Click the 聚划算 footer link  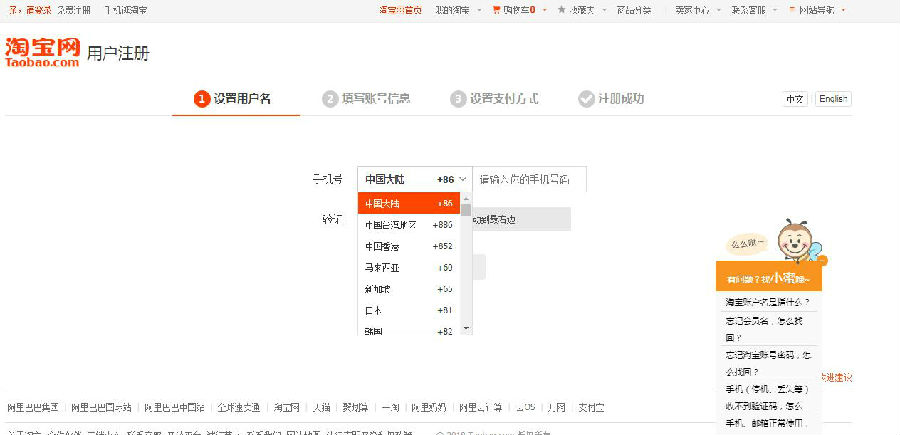tap(356, 408)
